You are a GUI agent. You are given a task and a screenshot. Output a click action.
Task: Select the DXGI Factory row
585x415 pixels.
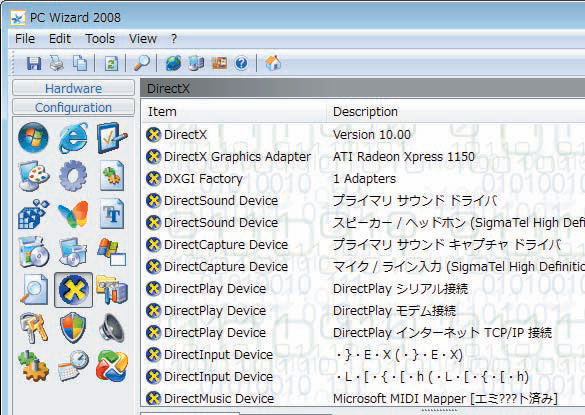(x=363, y=178)
